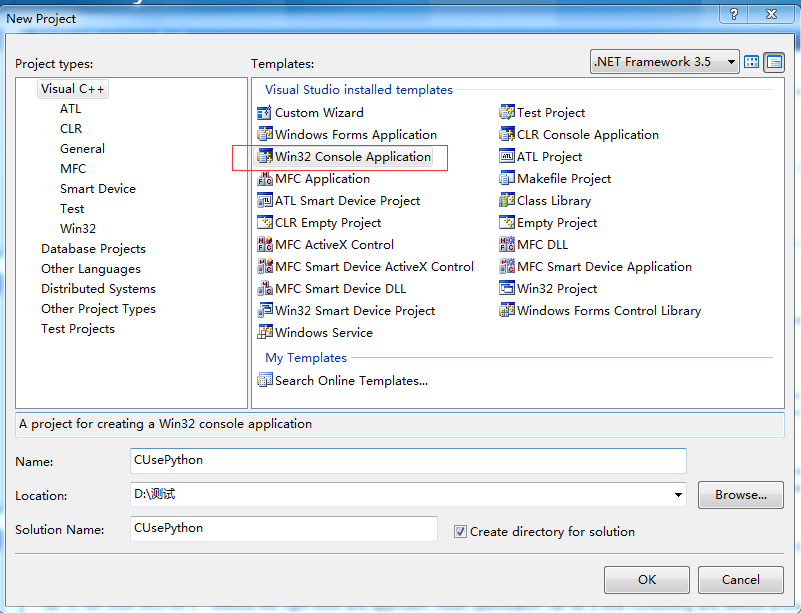Click the Cancel button

[741, 580]
